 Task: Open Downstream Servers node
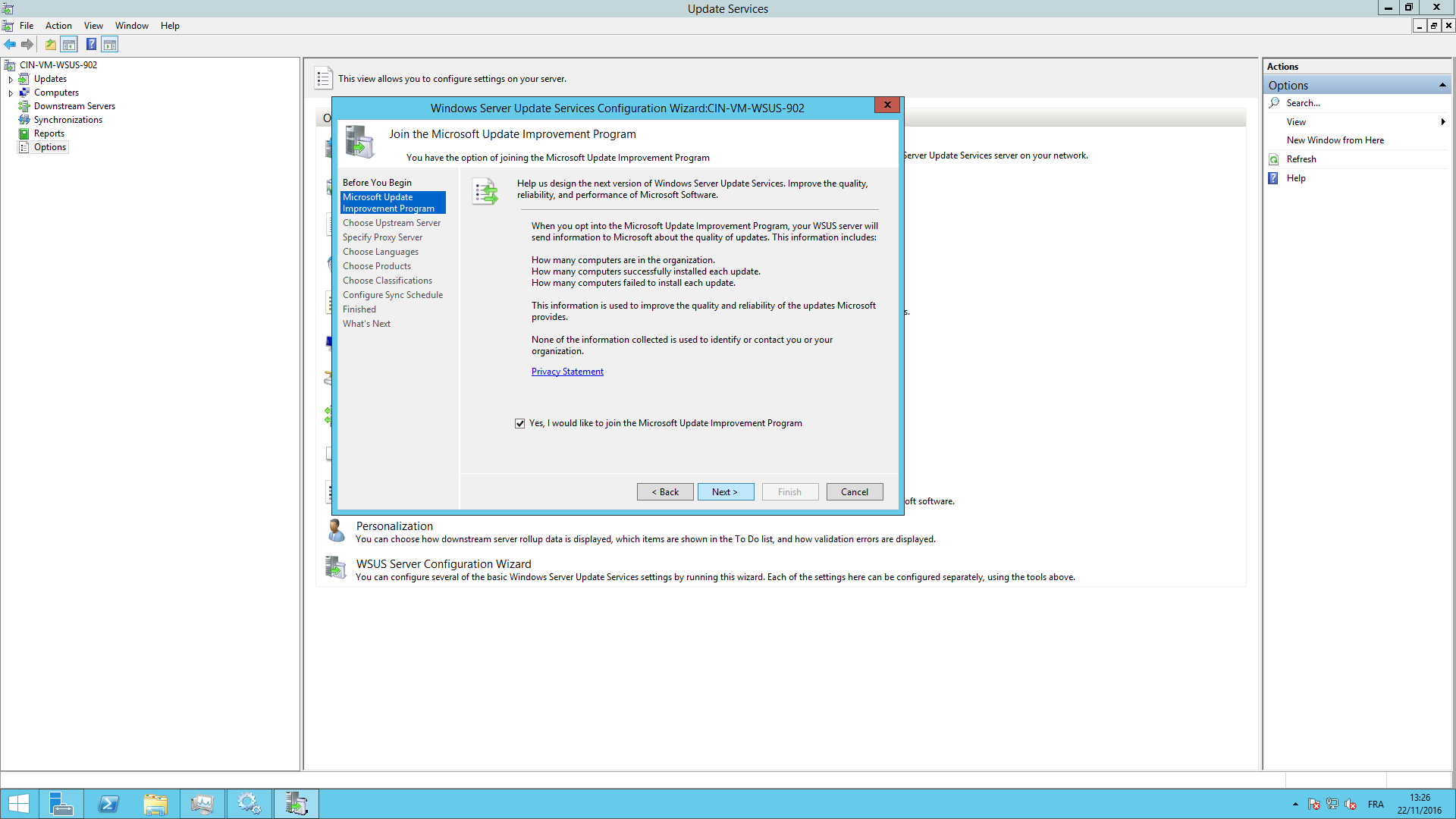pos(74,106)
